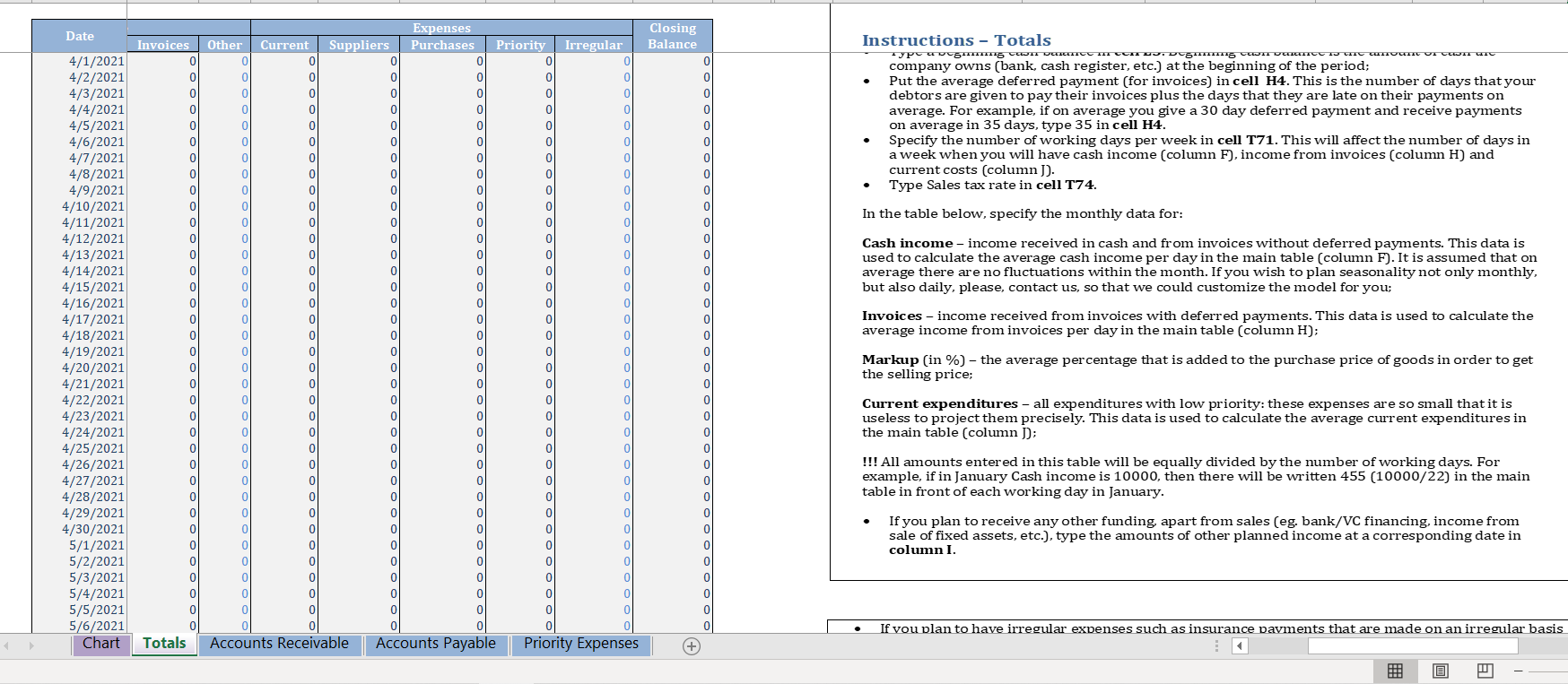The image size is (1568, 684).
Task: Open the Accounts Payable sheet tab
Action: [x=436, y=644]
